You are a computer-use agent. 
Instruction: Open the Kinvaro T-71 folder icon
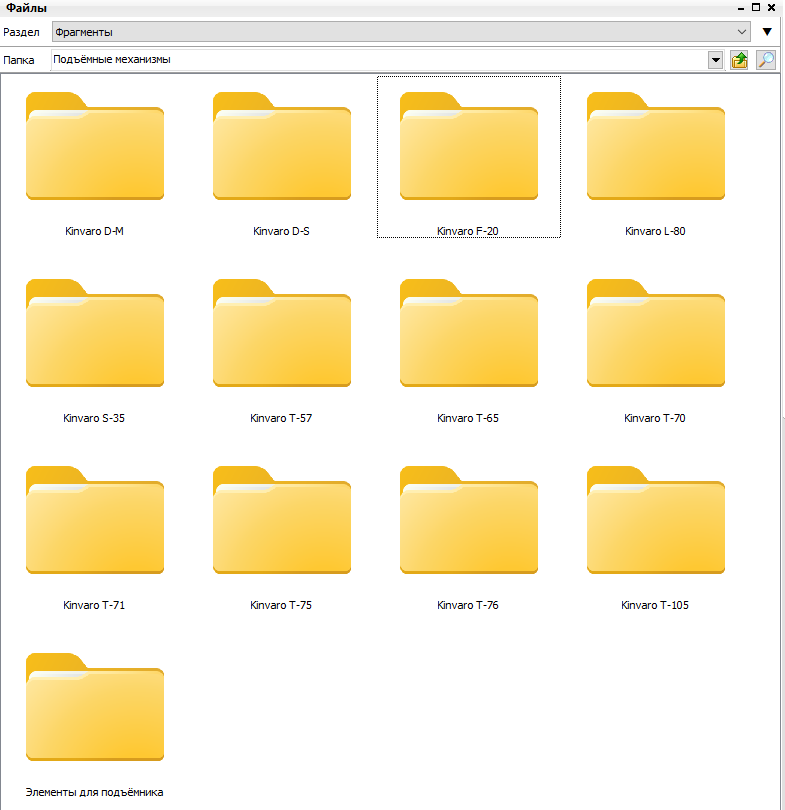pos(95,520)
